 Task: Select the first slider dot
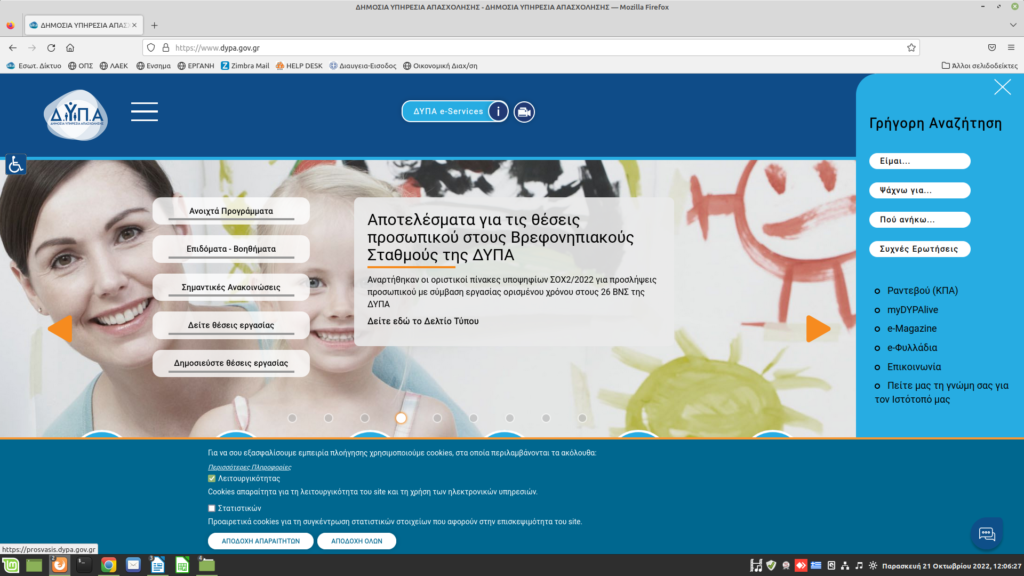[x=292, y=418]
